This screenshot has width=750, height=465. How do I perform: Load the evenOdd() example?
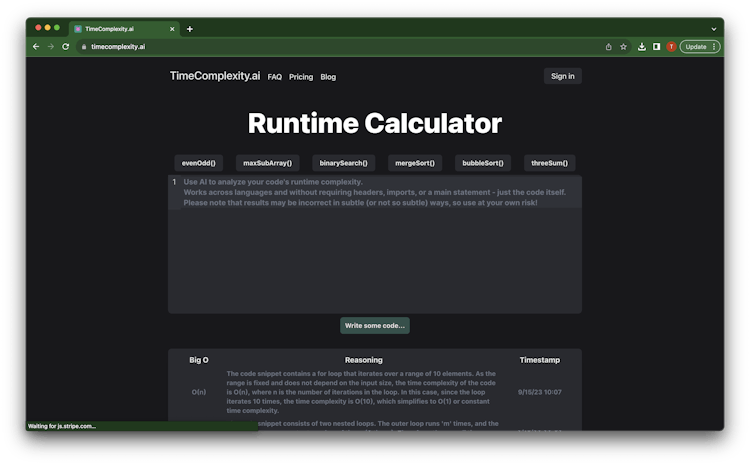point(199,163)
